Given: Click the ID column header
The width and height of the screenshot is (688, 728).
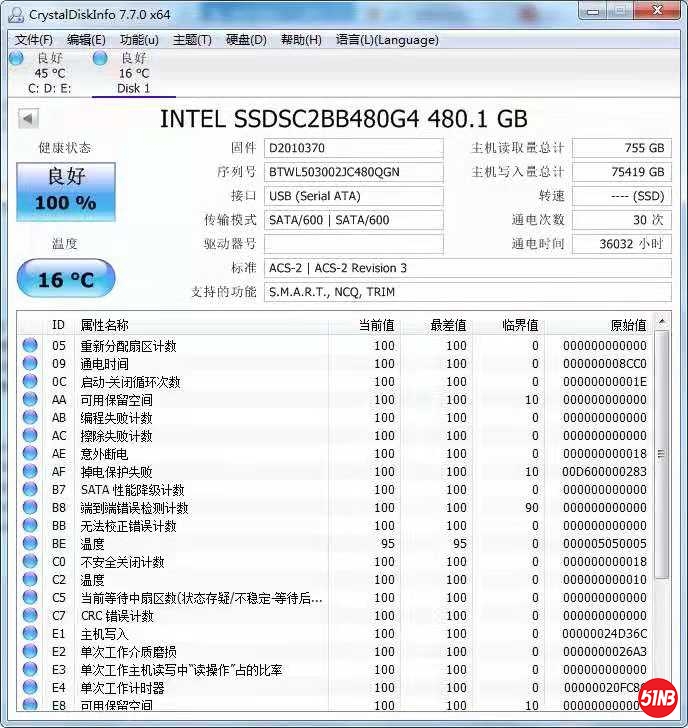Looking at the screenshot, I should (58, 325).
